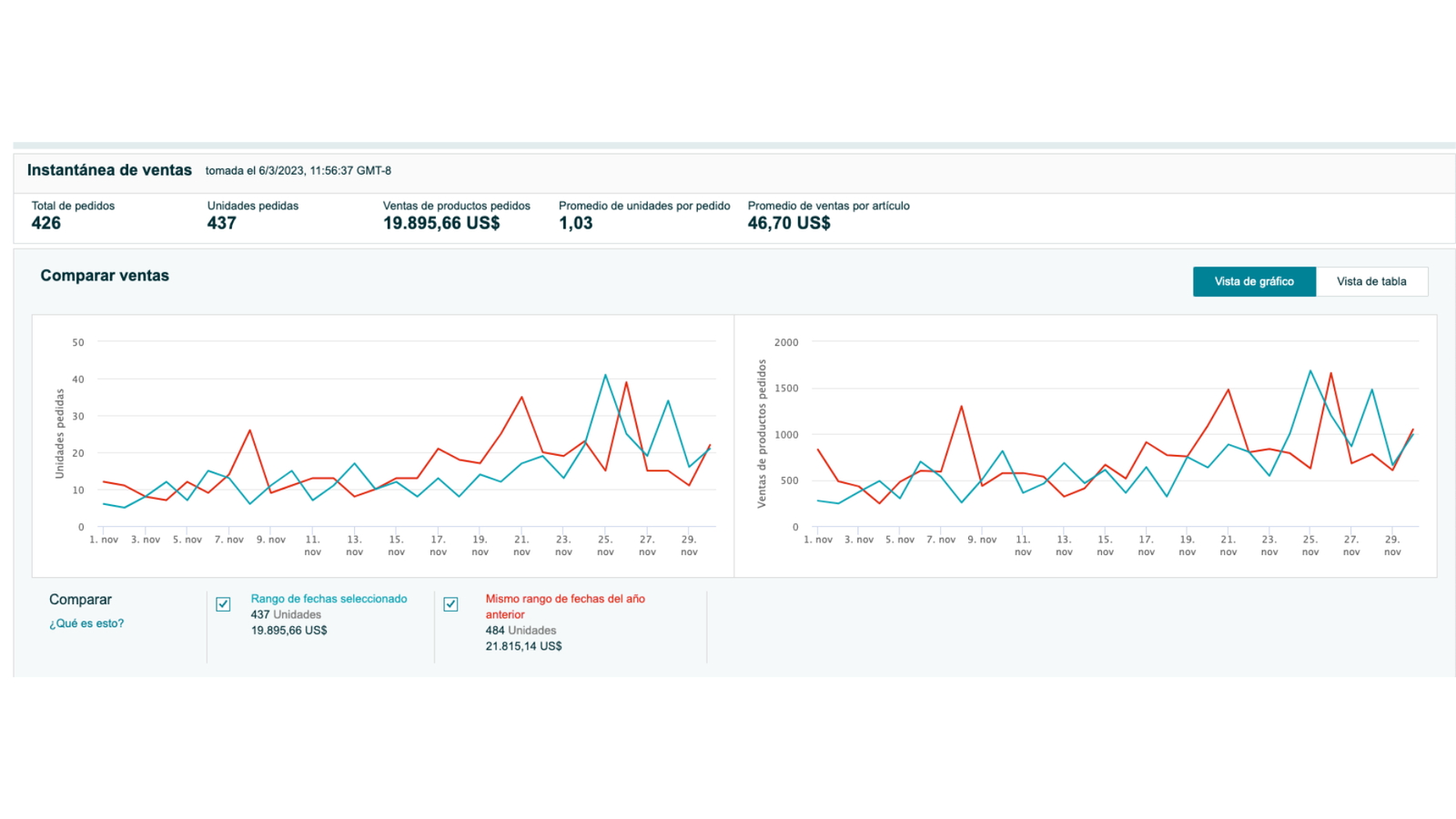Click the Promedio de unidades por pedido value
Viewport: 1456px width, 819px height.
pyautogui.click(x=575, y=224)
